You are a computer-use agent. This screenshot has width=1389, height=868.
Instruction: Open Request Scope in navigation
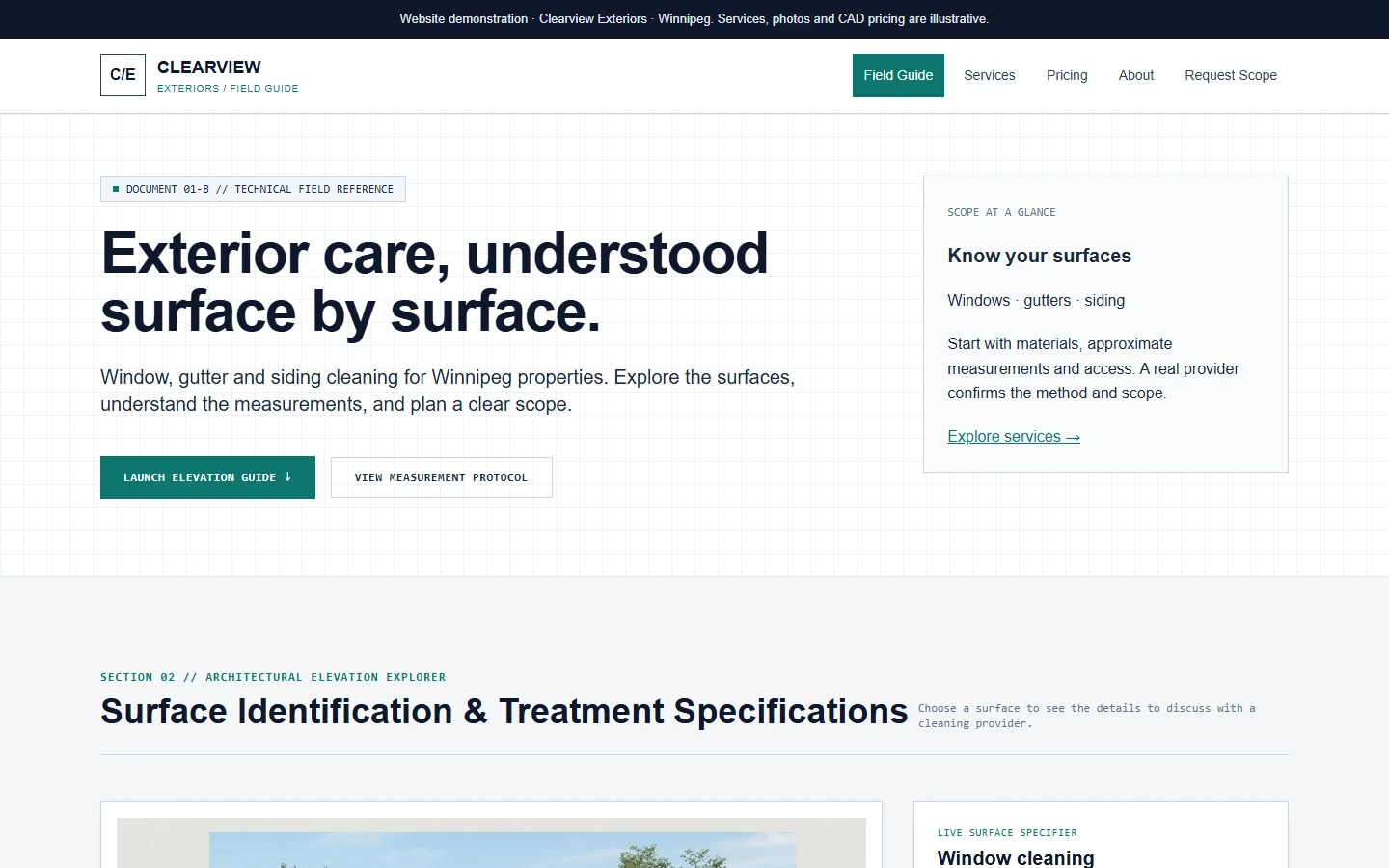click(1231, 75)
